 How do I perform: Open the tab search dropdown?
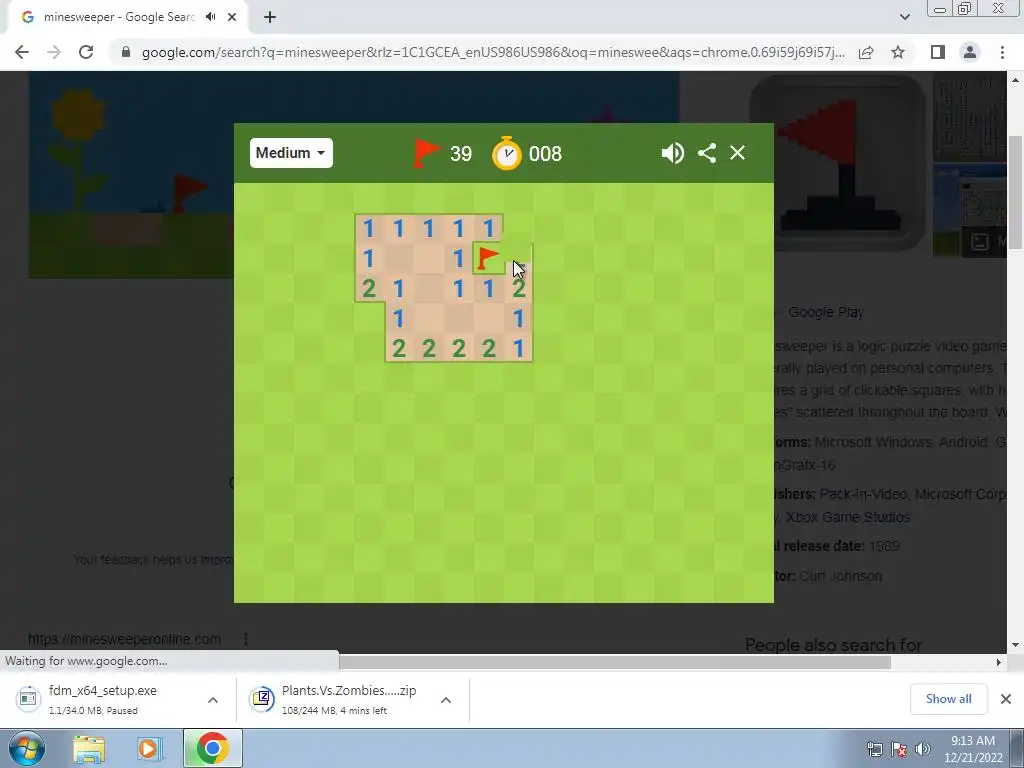point(904,17)
